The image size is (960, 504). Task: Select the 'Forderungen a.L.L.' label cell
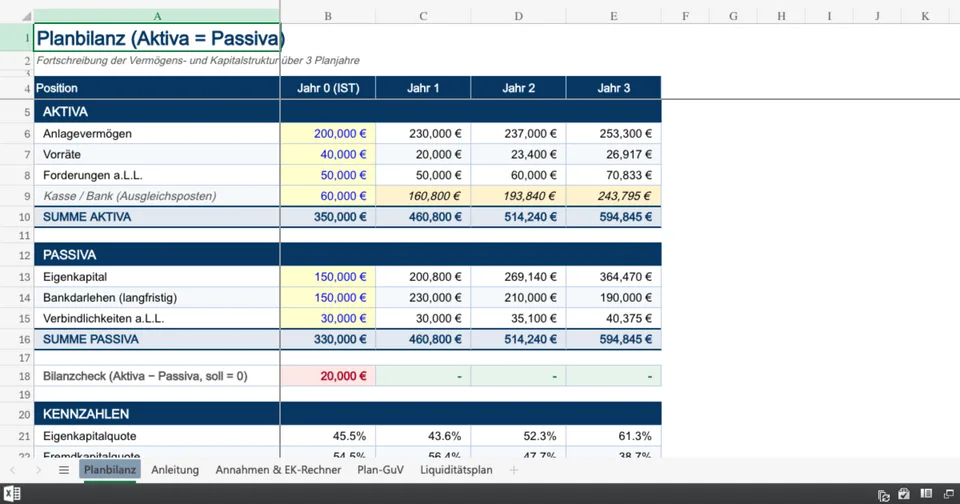tap(157, 175)
